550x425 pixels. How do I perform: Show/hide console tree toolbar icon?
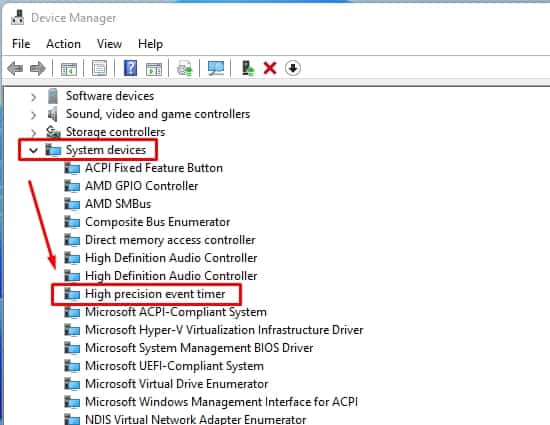(68, 68)
